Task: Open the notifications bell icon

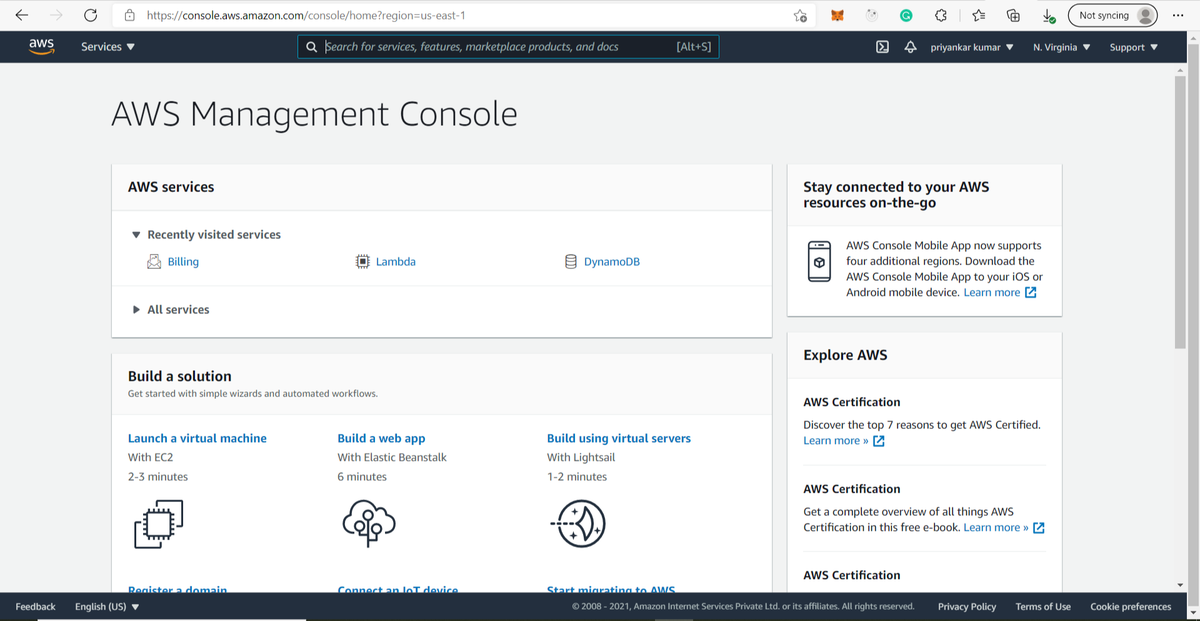Action: 910,47
